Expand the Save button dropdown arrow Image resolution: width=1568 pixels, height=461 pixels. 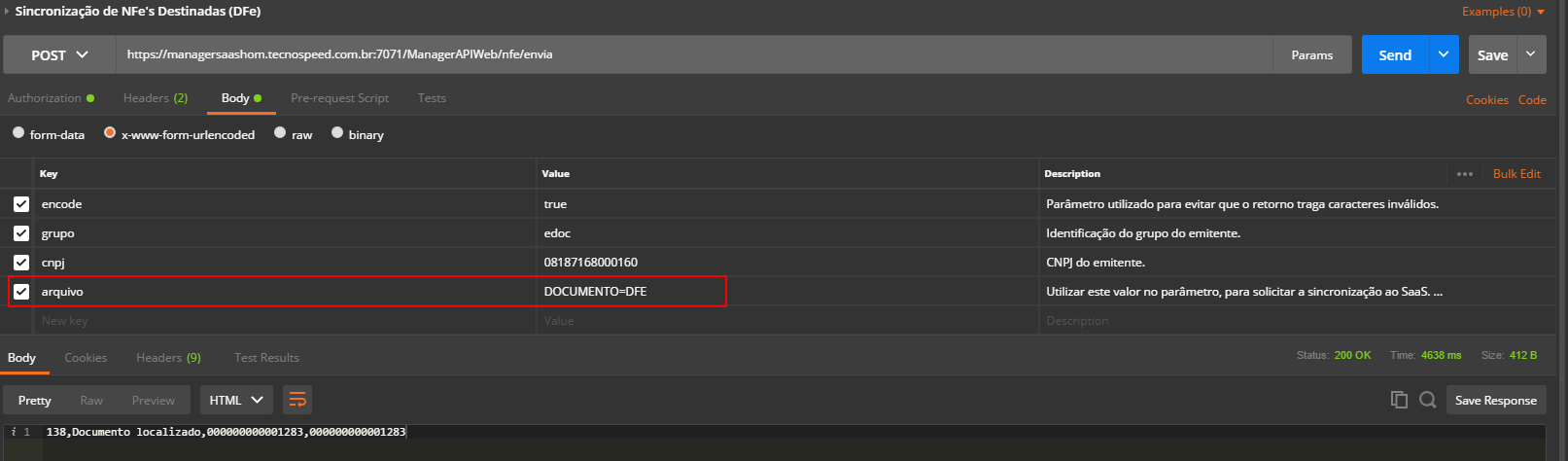[x=1531, y=55]
